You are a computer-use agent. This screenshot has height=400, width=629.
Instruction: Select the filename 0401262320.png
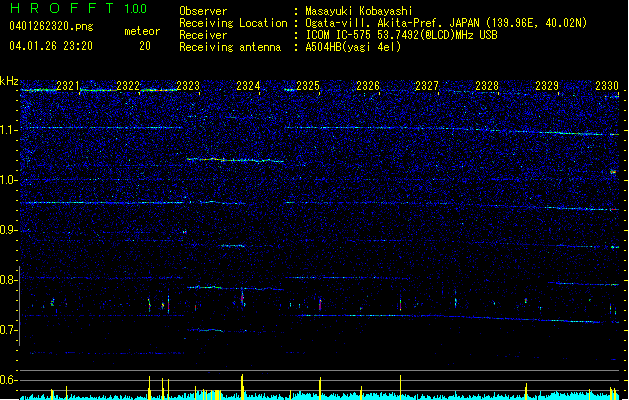point(51,26)
